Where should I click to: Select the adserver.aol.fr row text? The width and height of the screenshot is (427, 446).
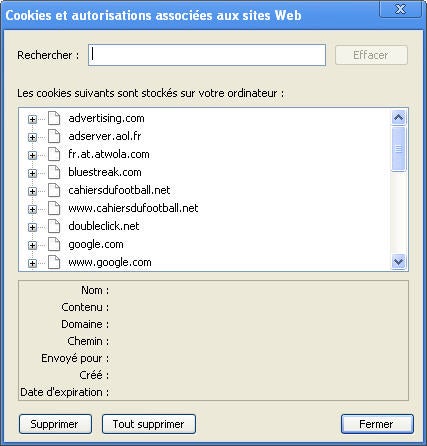[x=105, y=136]
